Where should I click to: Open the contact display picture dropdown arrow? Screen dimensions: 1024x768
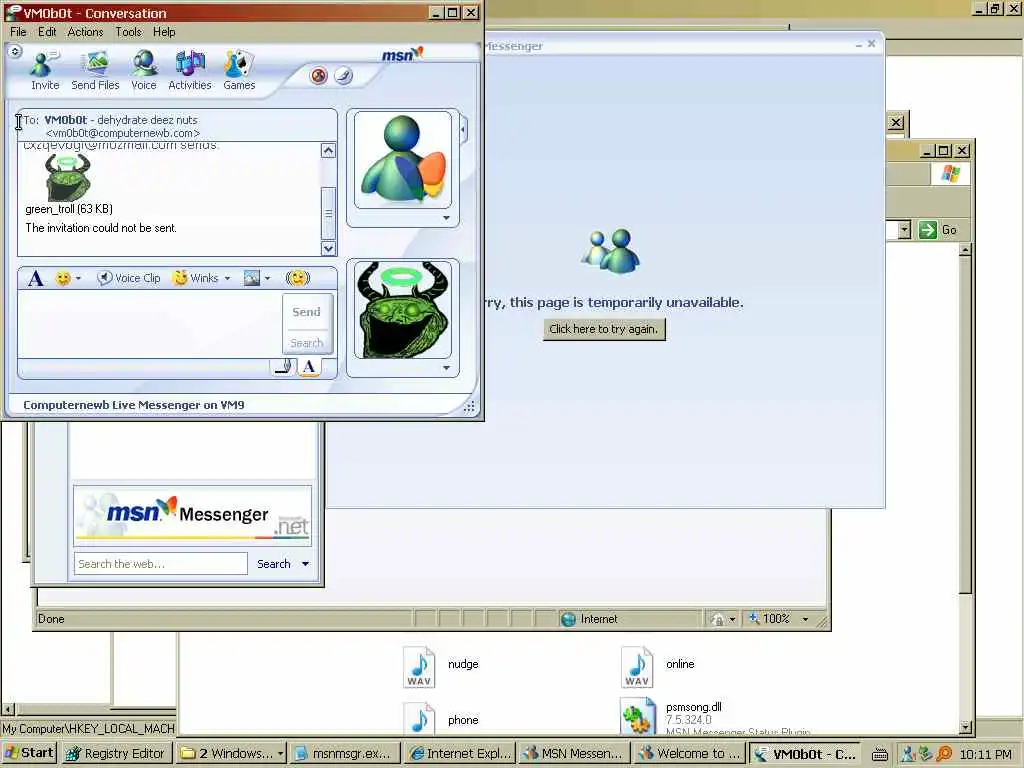[x=447, y=218]
